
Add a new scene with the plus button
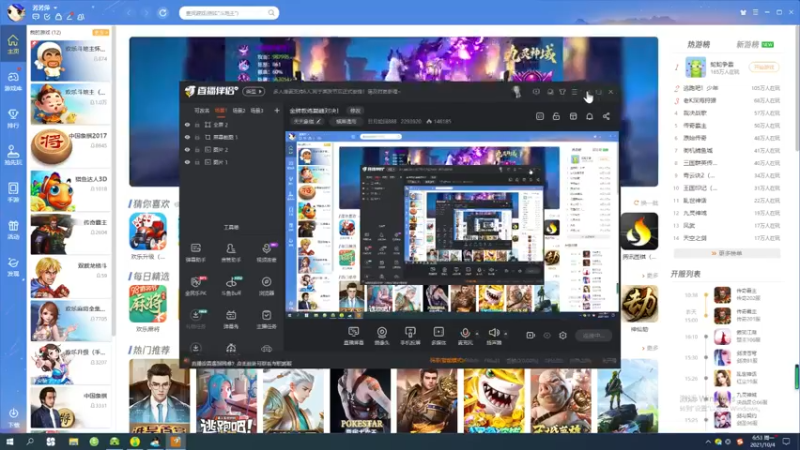[x=277, y=111]
